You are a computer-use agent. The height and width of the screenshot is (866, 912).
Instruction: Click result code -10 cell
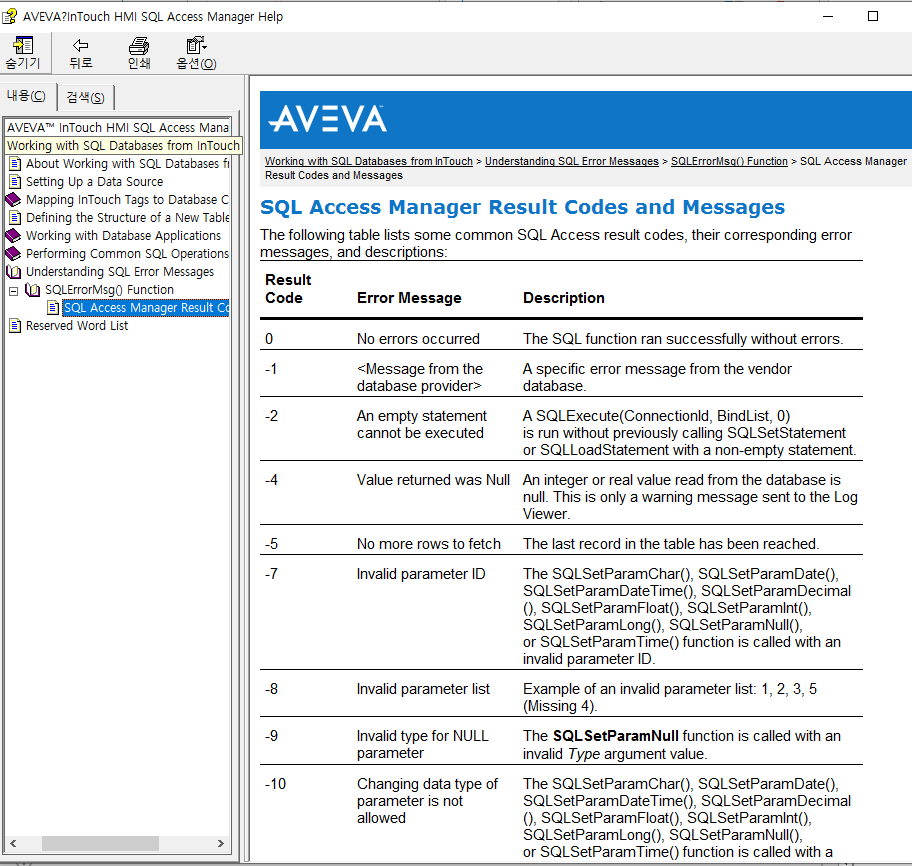(x=275, y=784)
